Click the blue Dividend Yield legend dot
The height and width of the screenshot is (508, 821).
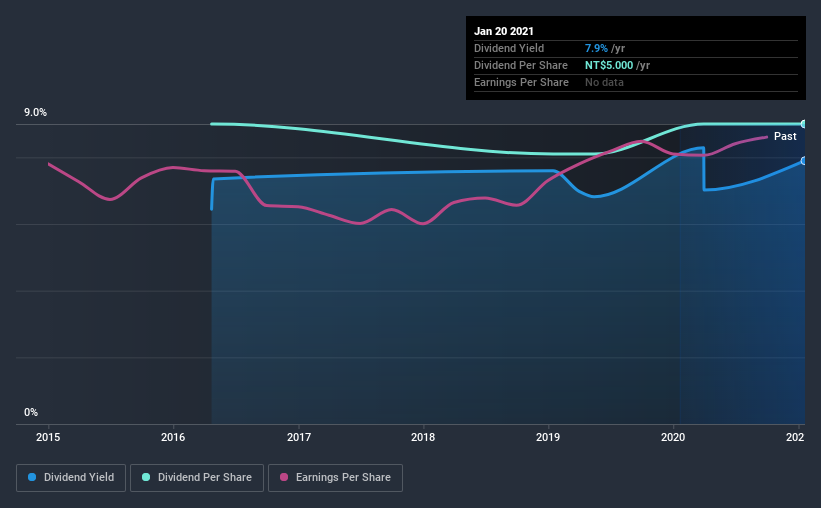[x=32, y=477]
